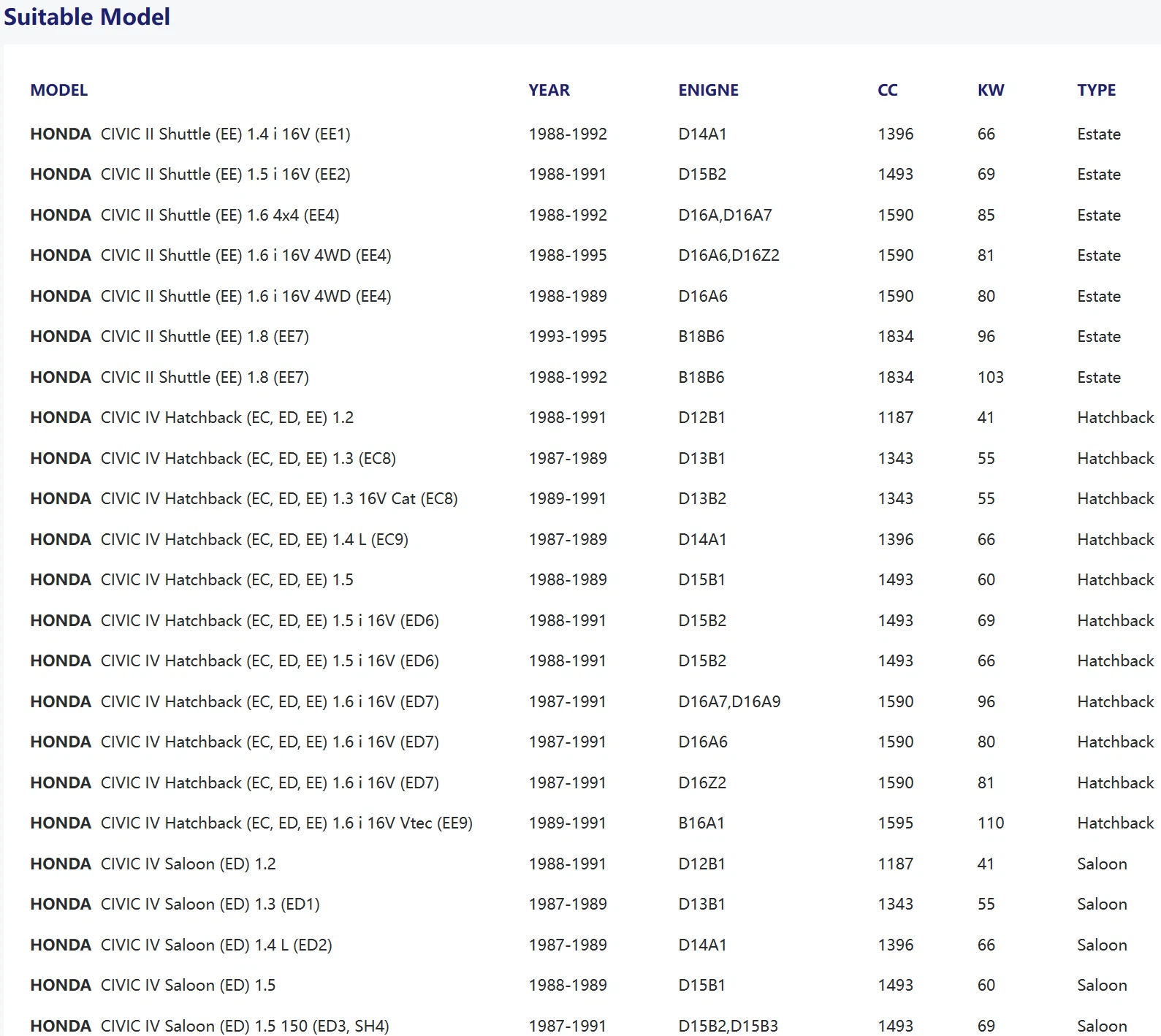Image resolution: width=1161 pixels, height=1036 pixels.
Task: Click engine cell 'B16A1'
Action: tap(701, 823)
